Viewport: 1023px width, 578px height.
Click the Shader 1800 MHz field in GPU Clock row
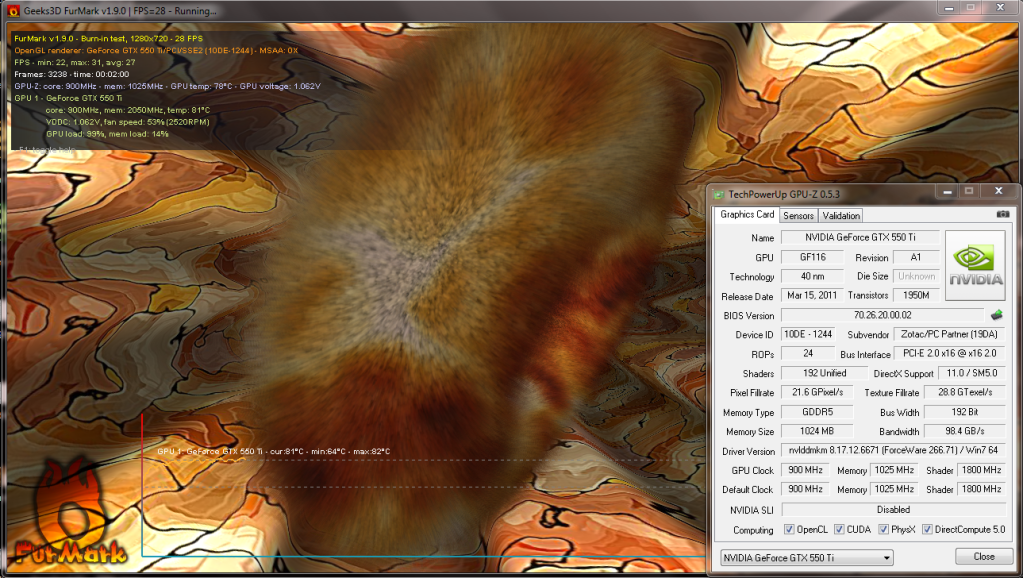(981, 470)
